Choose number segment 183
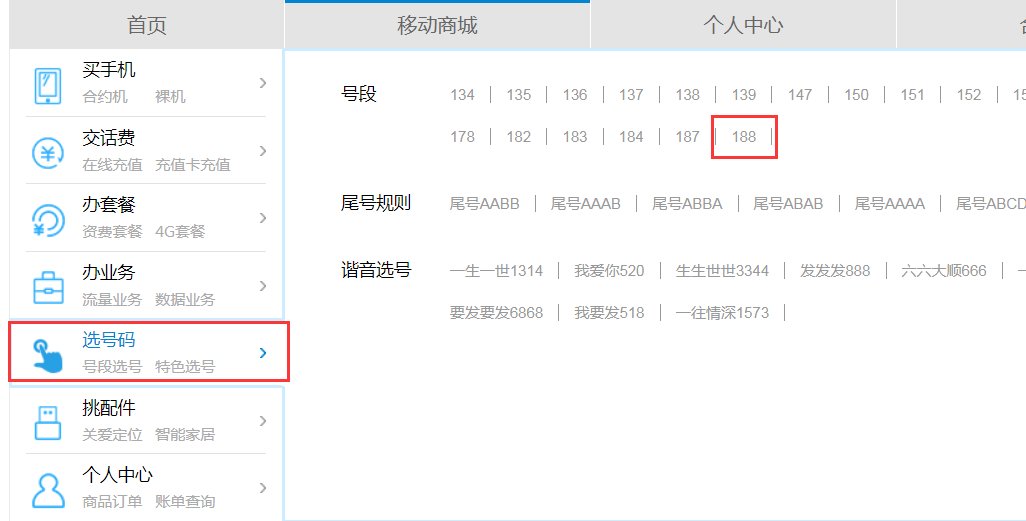Image resolution: width=1026 pixels, height=521 pixels. [x=575, y=137]
